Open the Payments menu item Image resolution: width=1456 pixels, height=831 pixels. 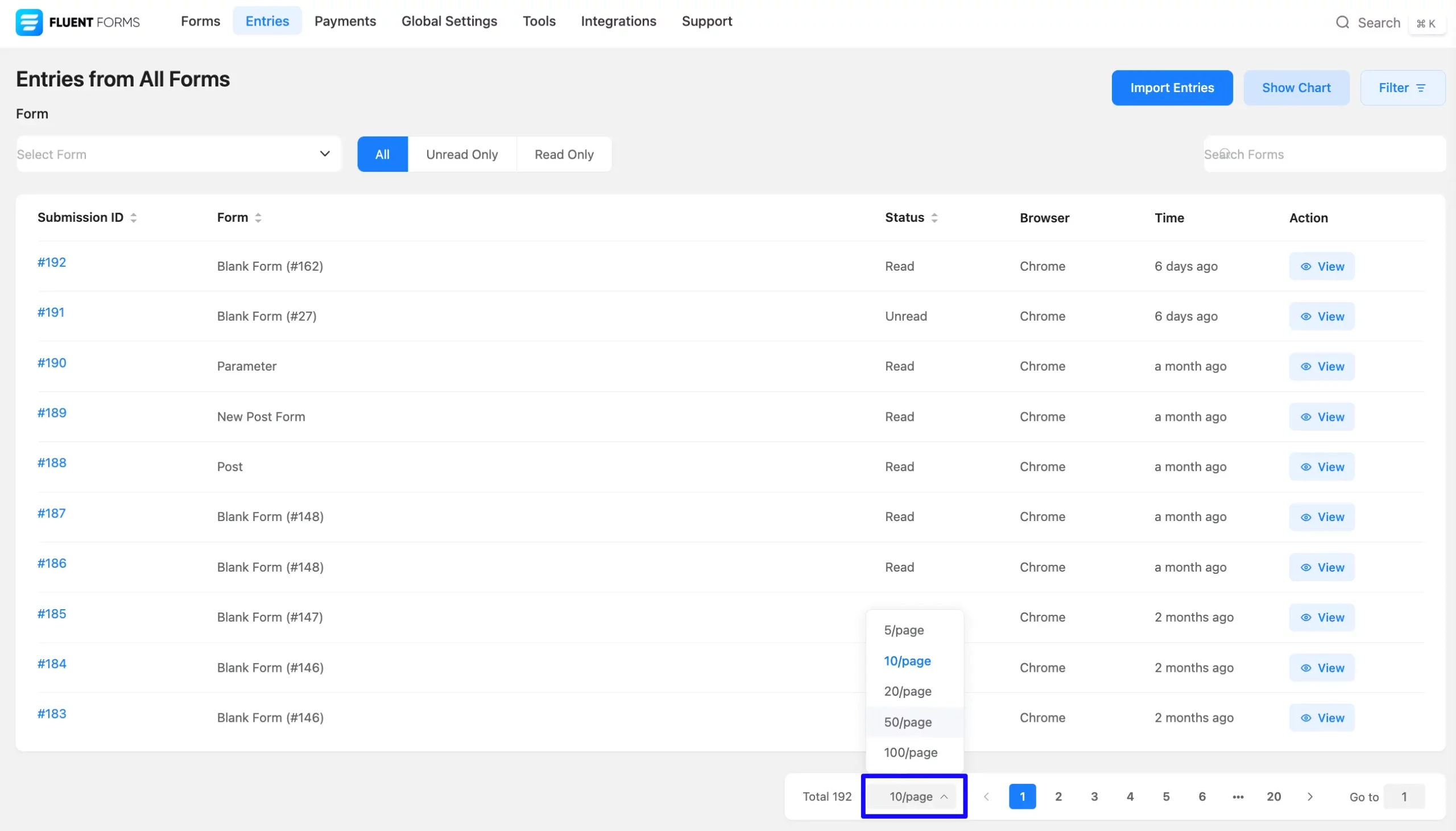pos(345,21)
